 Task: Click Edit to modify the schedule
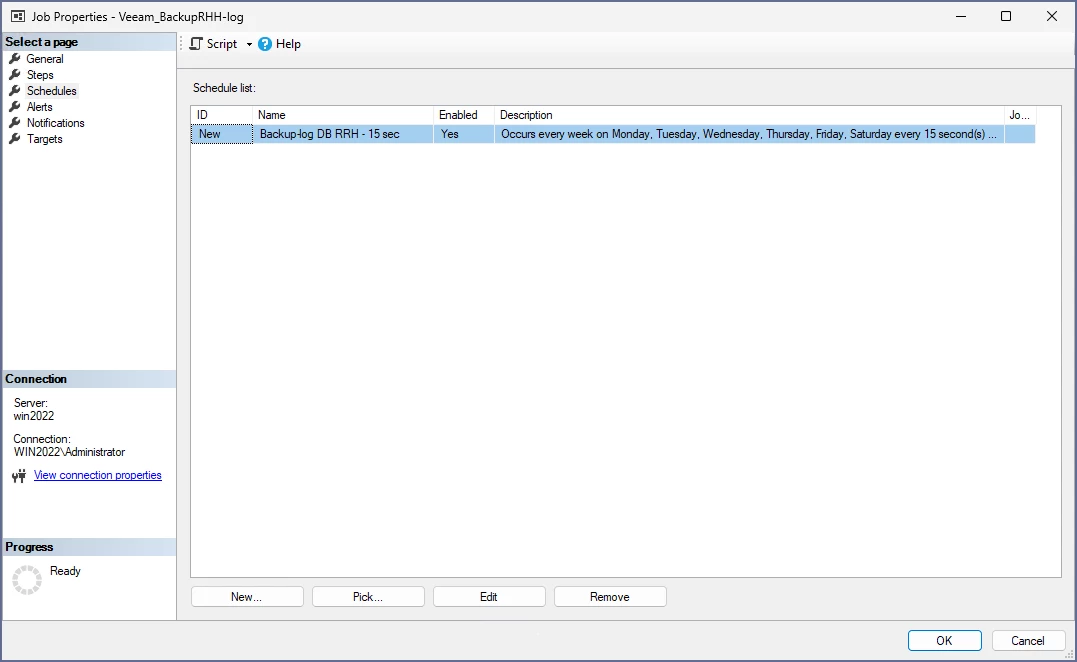tap(488, 597)
